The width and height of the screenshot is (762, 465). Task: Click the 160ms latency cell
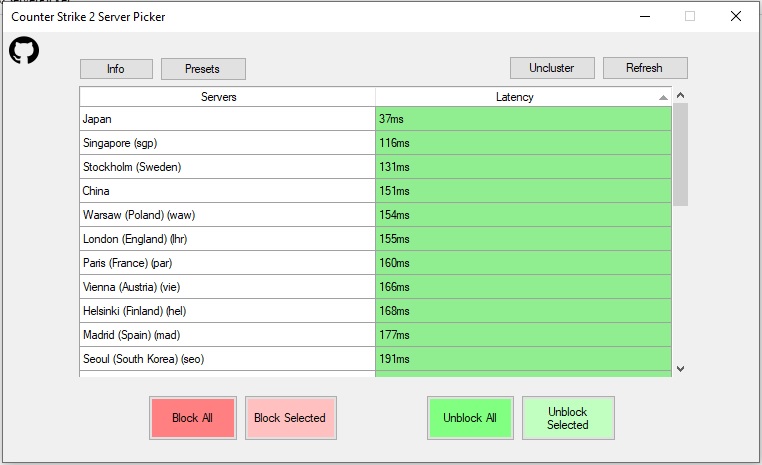tap(523, 263)
